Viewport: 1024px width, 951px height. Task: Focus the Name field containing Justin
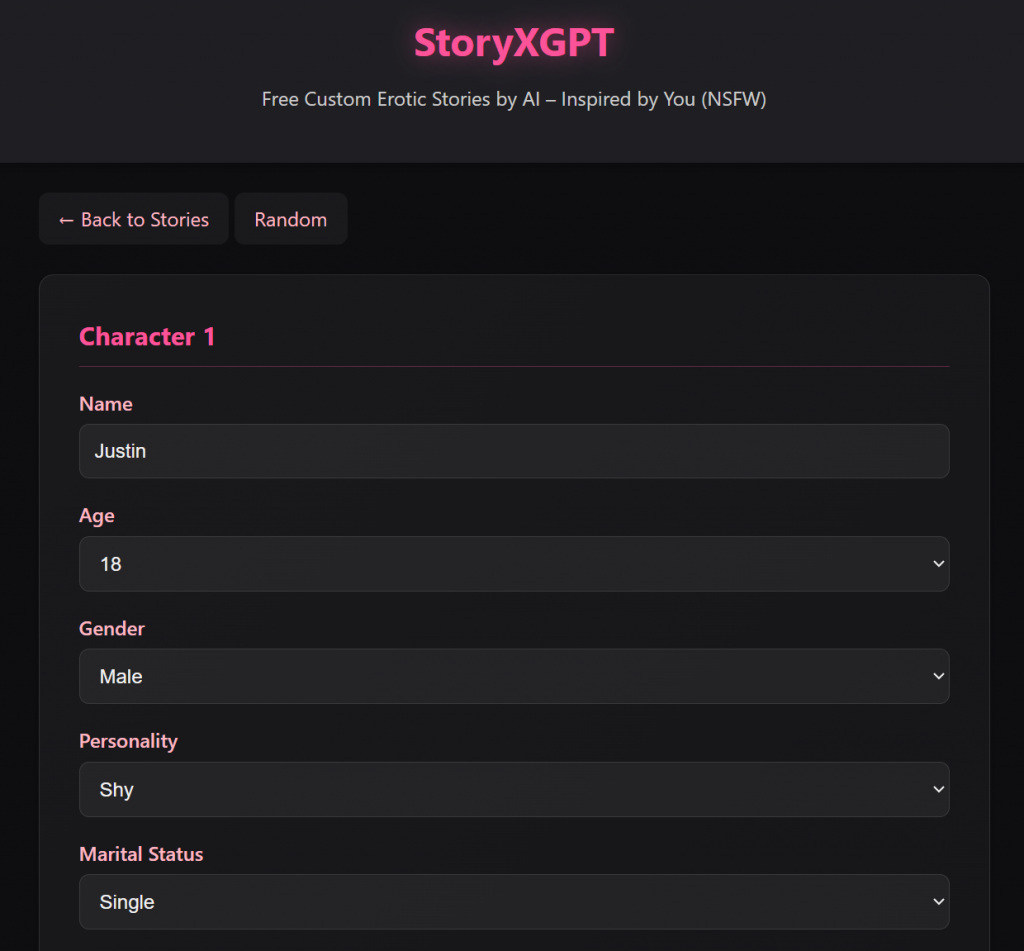(x=513, y=451)
